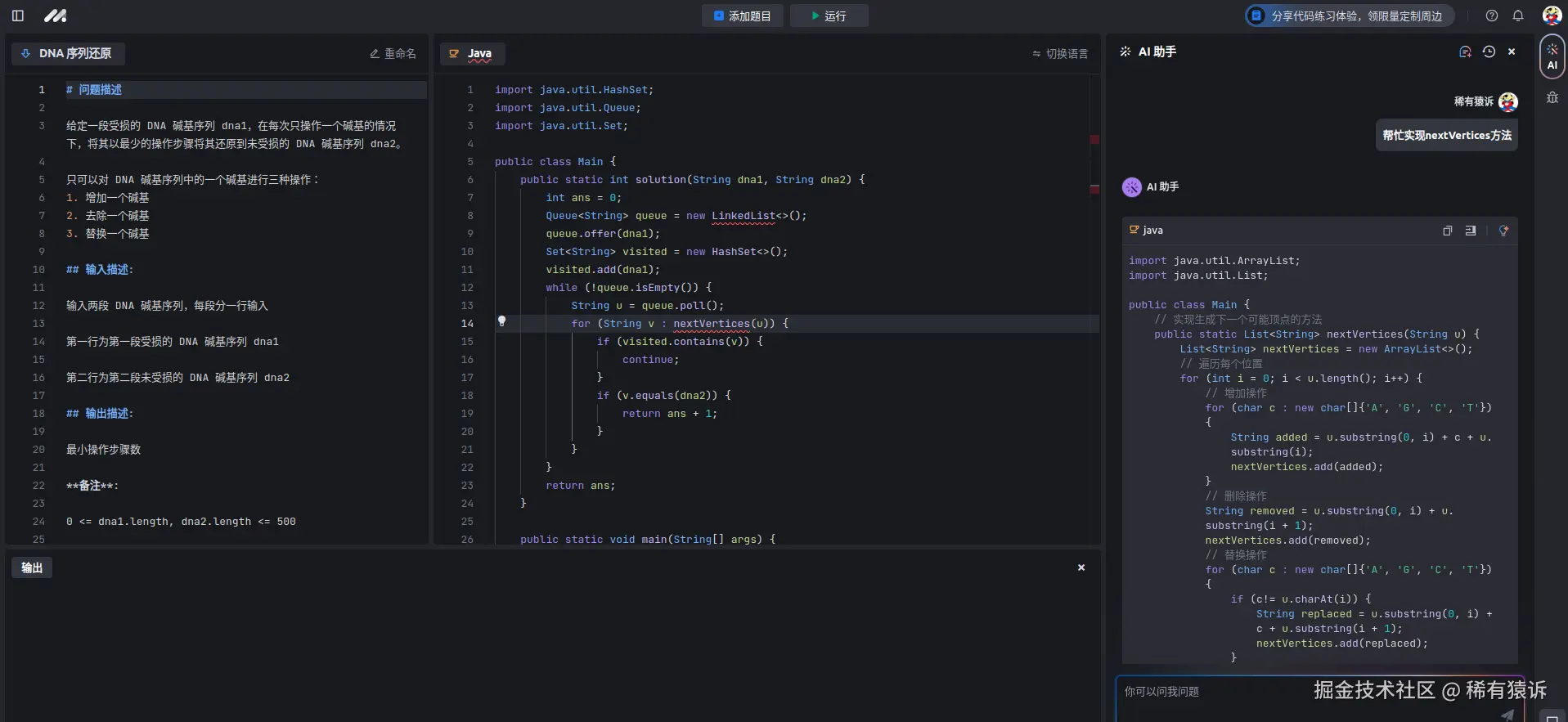Toggle the AI panel sidebar button
The height and width of the screenshot is (722, 1568).
[x=1552, y=56]
